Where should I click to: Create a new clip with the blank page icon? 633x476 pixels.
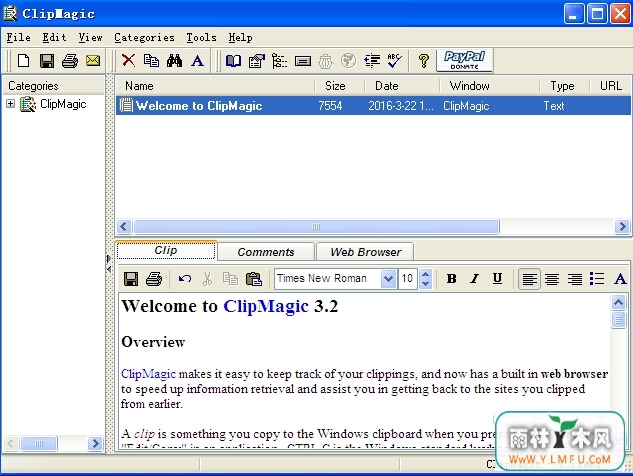[x=23, y=61]
